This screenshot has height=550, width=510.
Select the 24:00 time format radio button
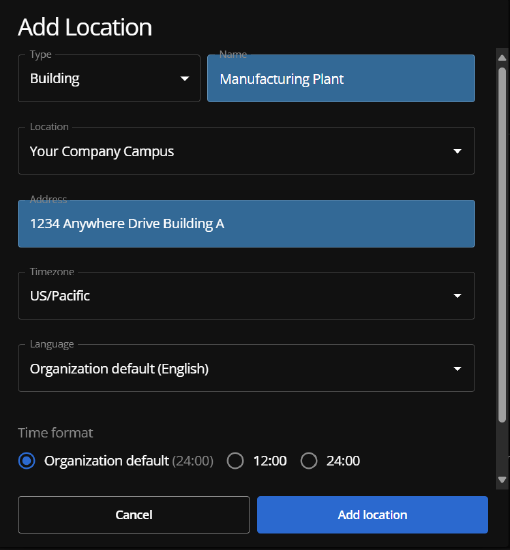point(309,461)
